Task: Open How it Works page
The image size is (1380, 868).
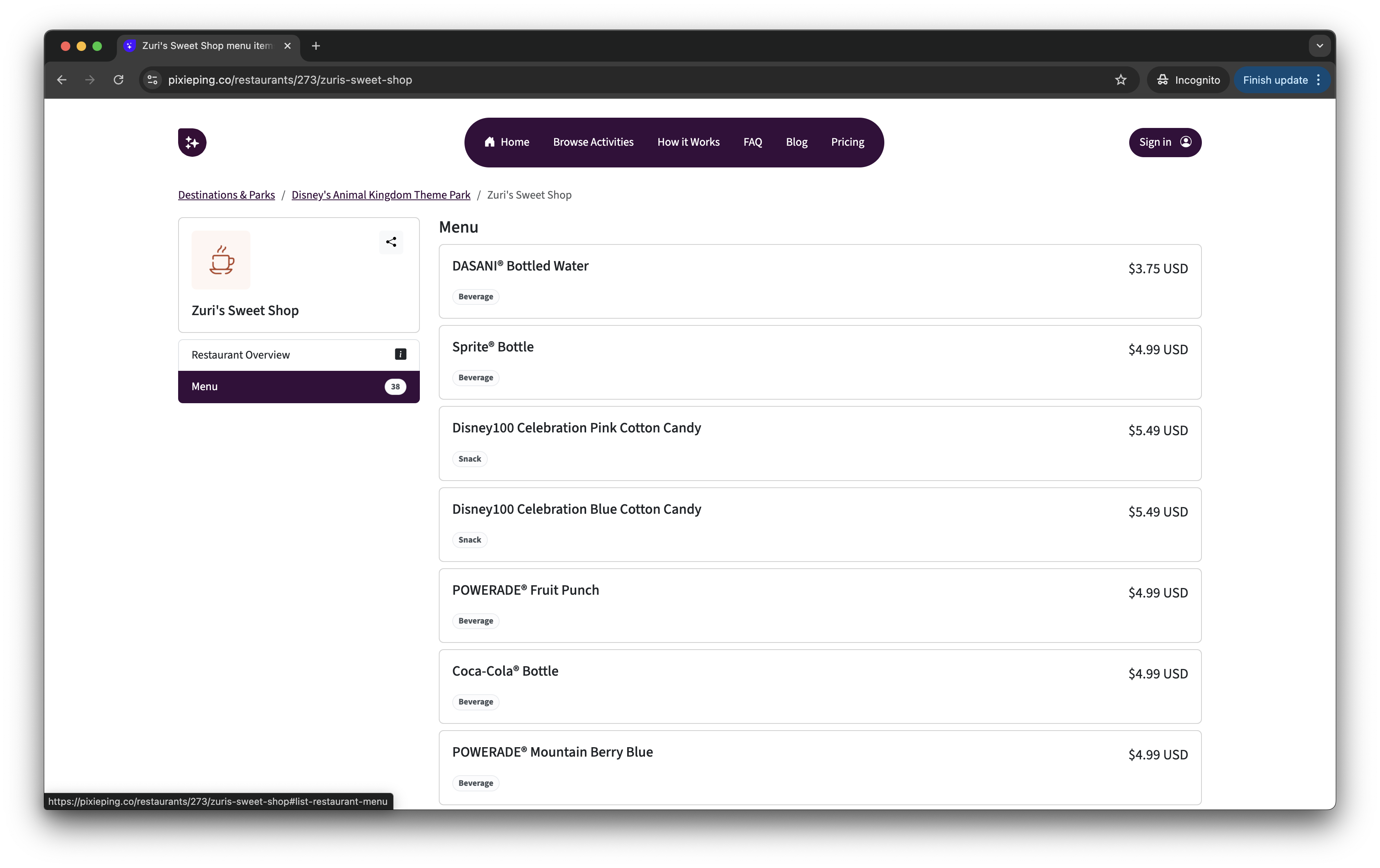Action: coord(688,142)
